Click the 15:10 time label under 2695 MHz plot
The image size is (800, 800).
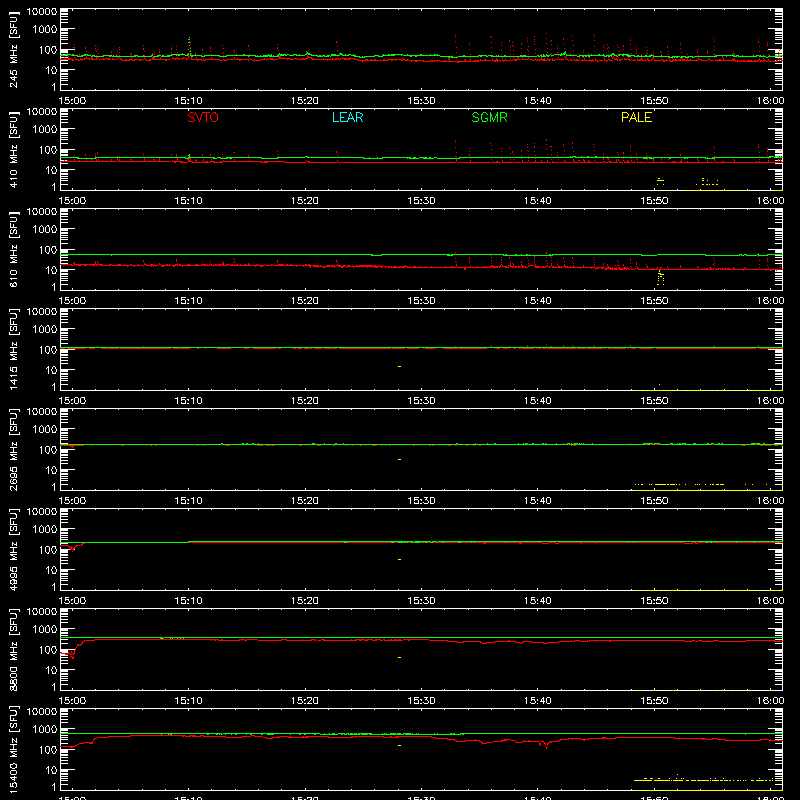(189, 501)
